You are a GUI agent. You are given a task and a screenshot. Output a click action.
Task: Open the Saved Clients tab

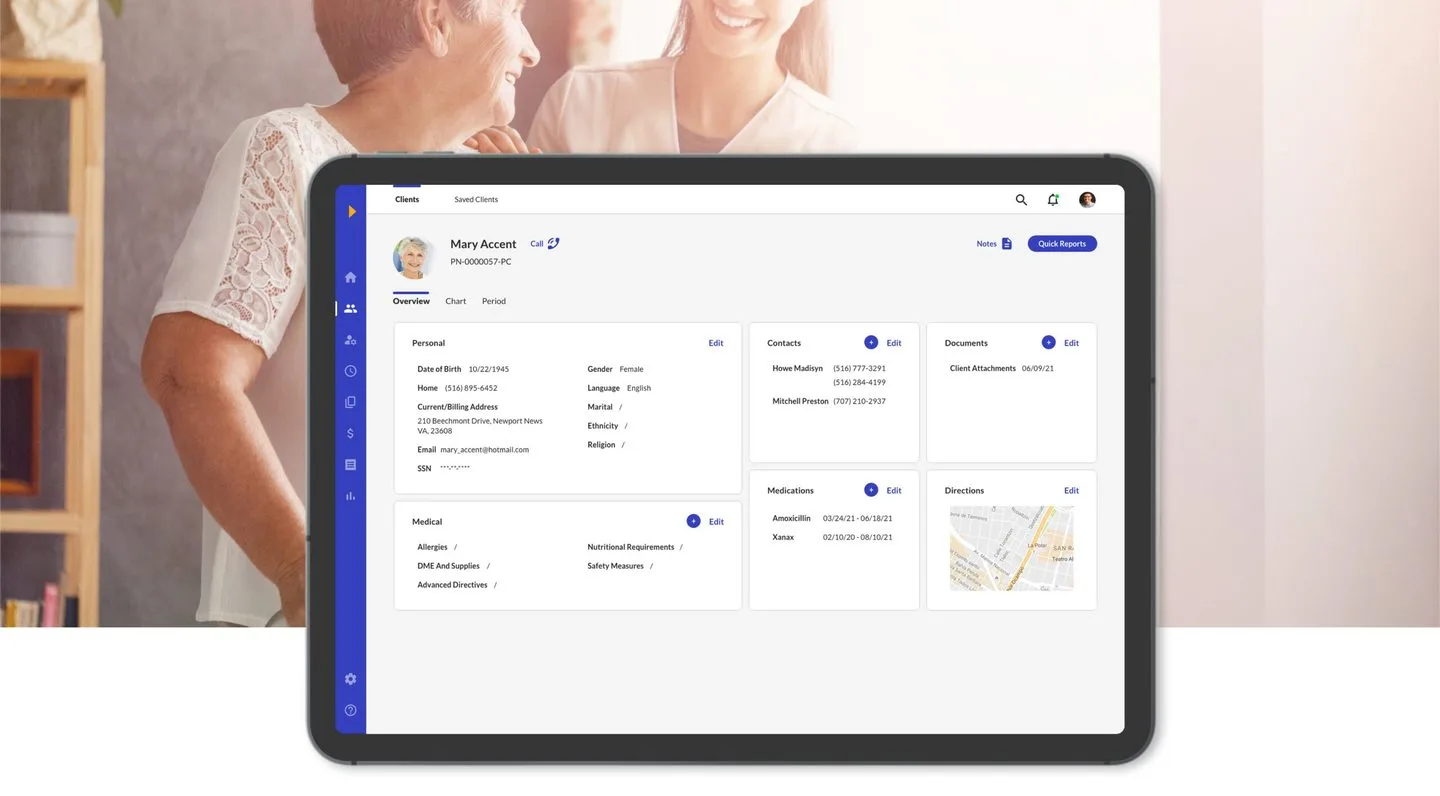point(475,199)
